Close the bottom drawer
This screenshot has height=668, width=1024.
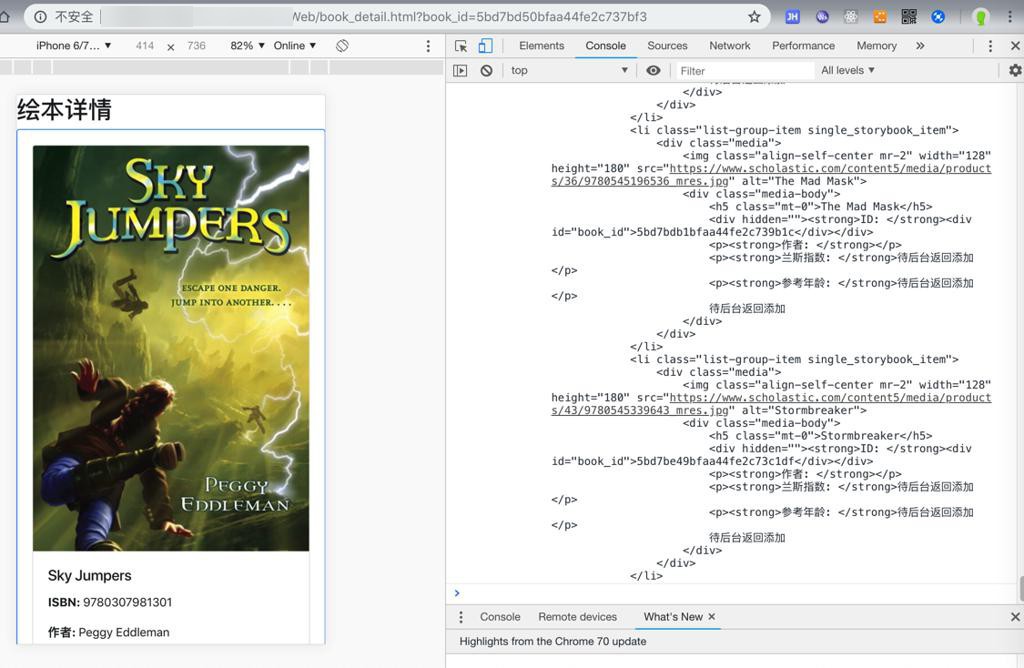coord(1015,617)
